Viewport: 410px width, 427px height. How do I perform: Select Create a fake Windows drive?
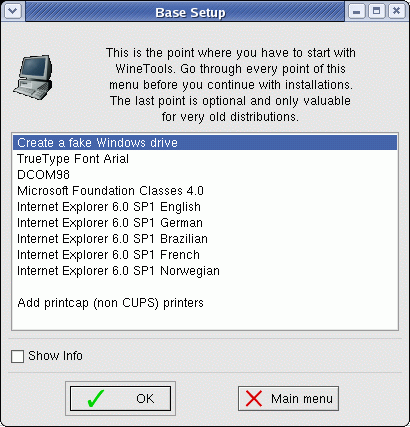coord(205,143)
